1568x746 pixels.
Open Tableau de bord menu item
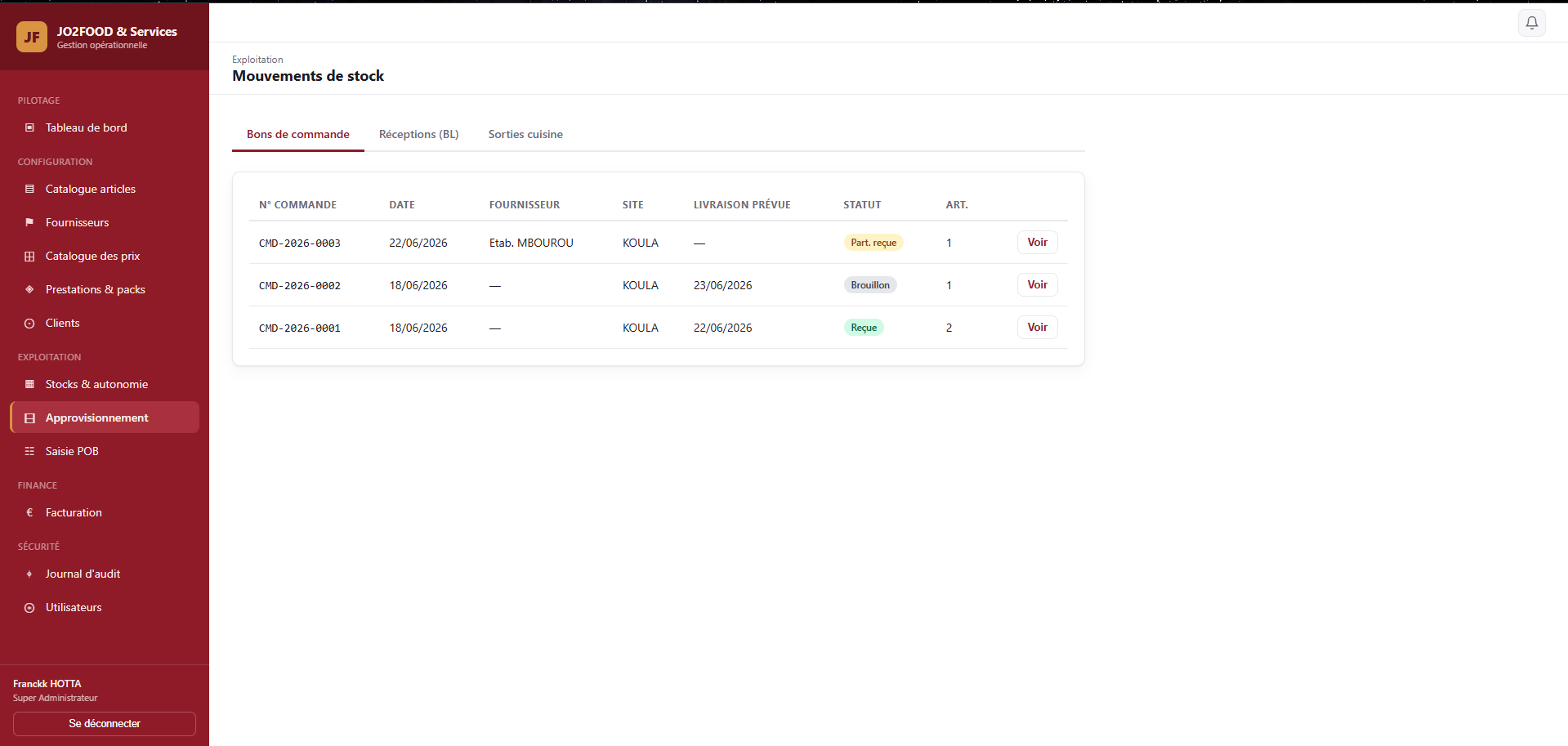(x=105, y=127)
